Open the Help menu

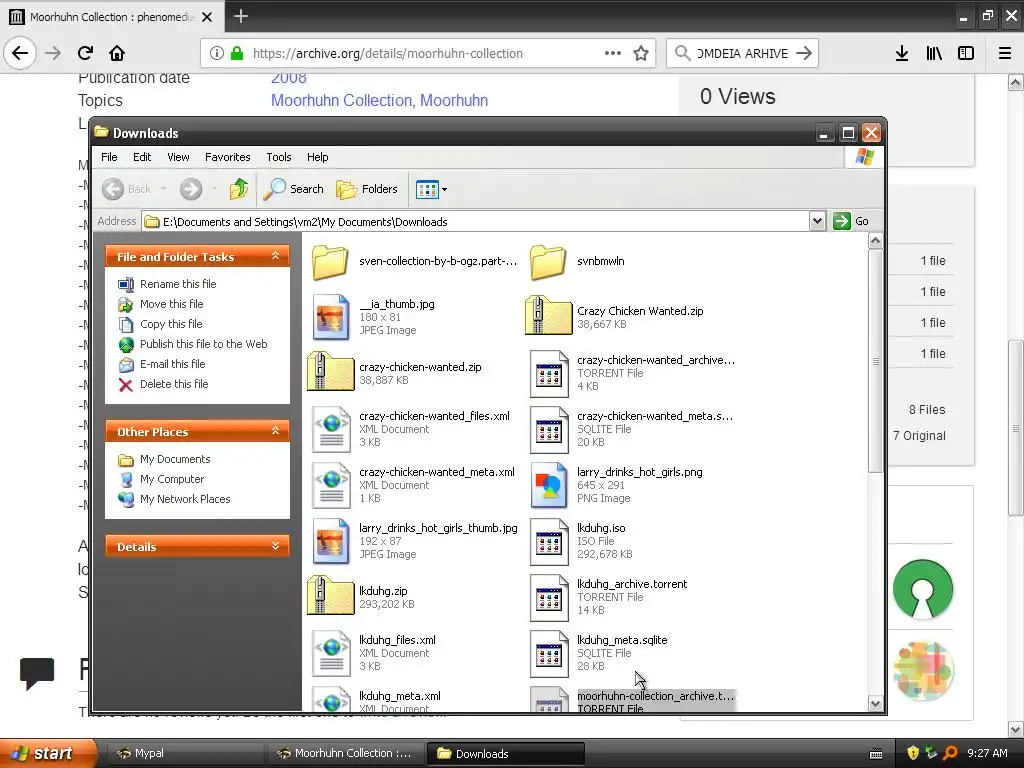pyautogui.click(x=317, y=157)
